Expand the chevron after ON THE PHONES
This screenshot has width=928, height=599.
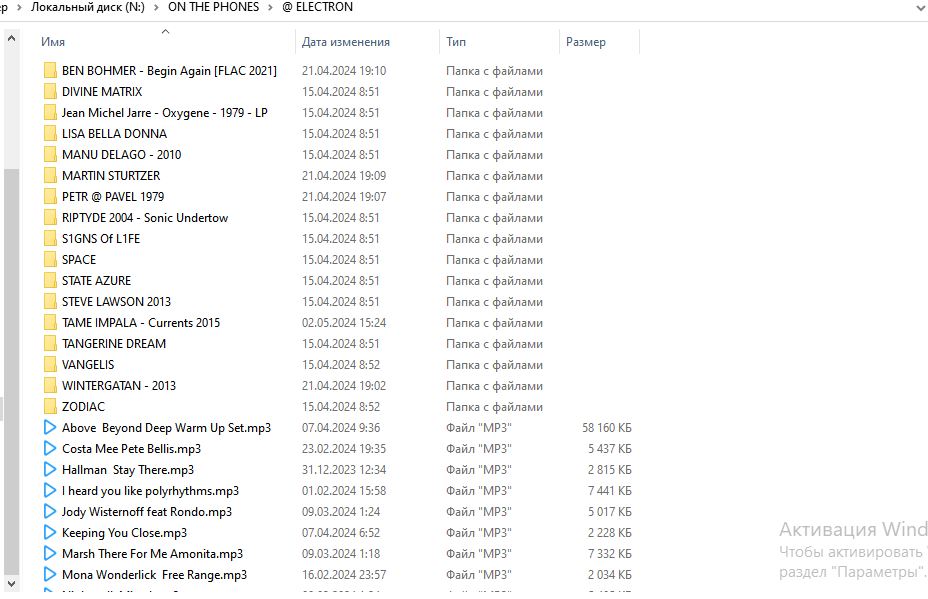[x=270, y=8]
